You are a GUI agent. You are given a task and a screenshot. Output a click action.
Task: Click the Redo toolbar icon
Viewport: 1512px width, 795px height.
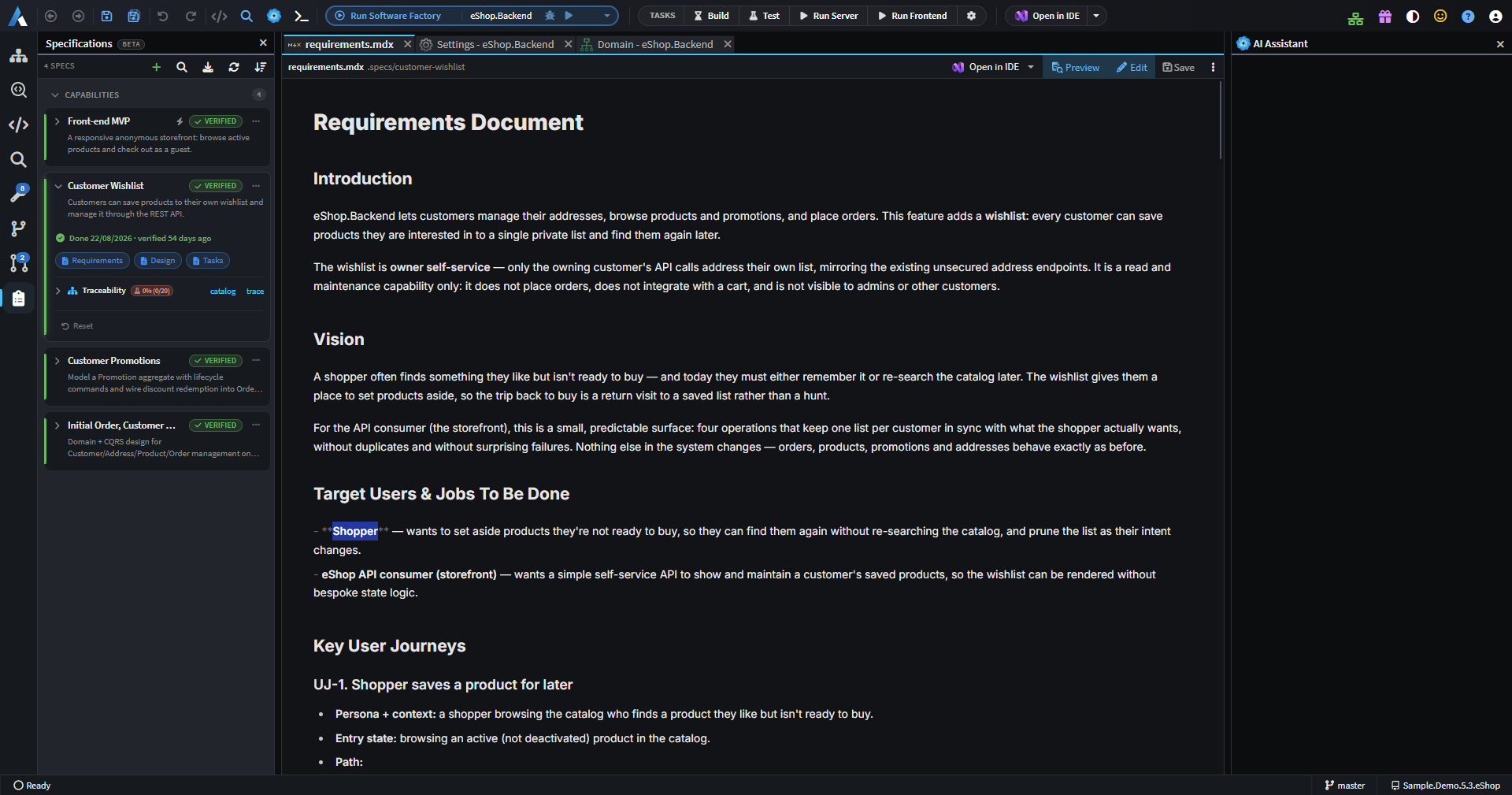pos(191,16)
